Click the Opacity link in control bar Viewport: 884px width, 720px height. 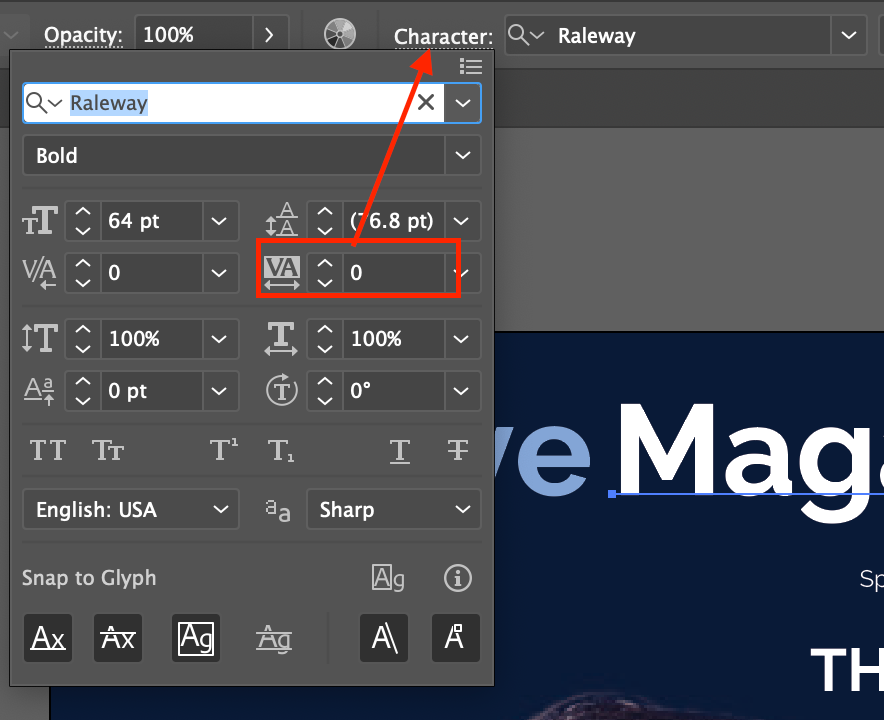click(x=83, y=35)
